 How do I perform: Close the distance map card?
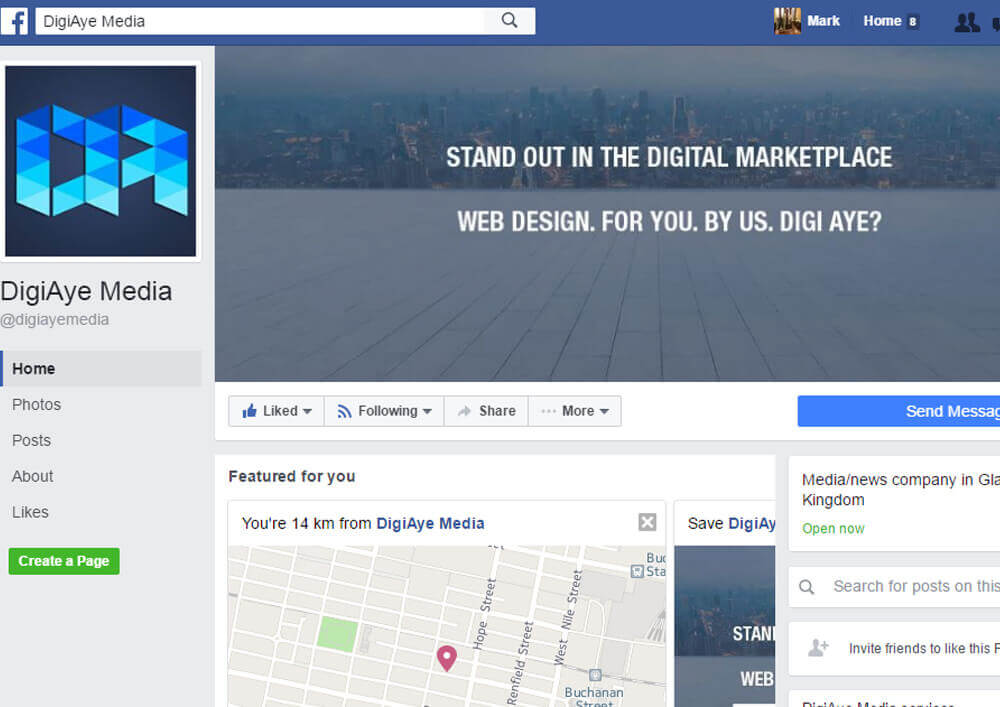tap(647, 522)
